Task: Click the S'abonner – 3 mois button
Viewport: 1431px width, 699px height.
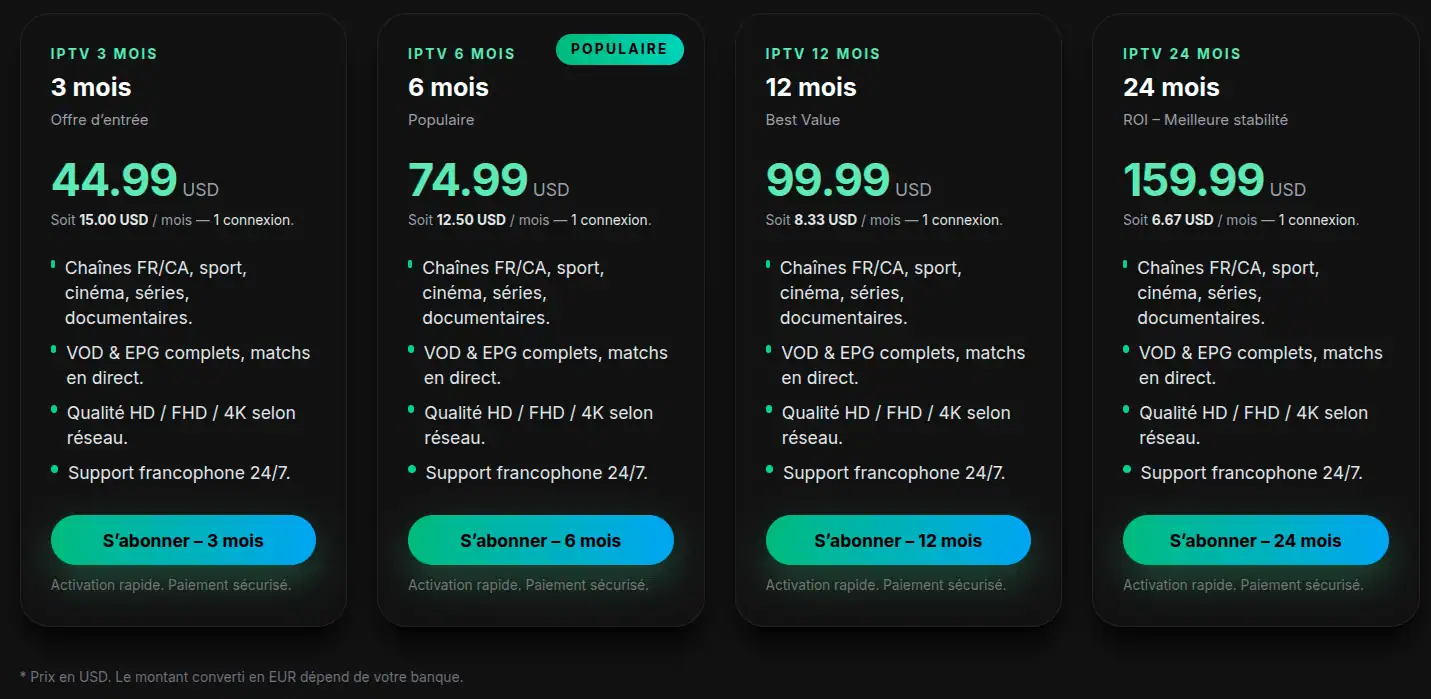Action: coord(183,540)
